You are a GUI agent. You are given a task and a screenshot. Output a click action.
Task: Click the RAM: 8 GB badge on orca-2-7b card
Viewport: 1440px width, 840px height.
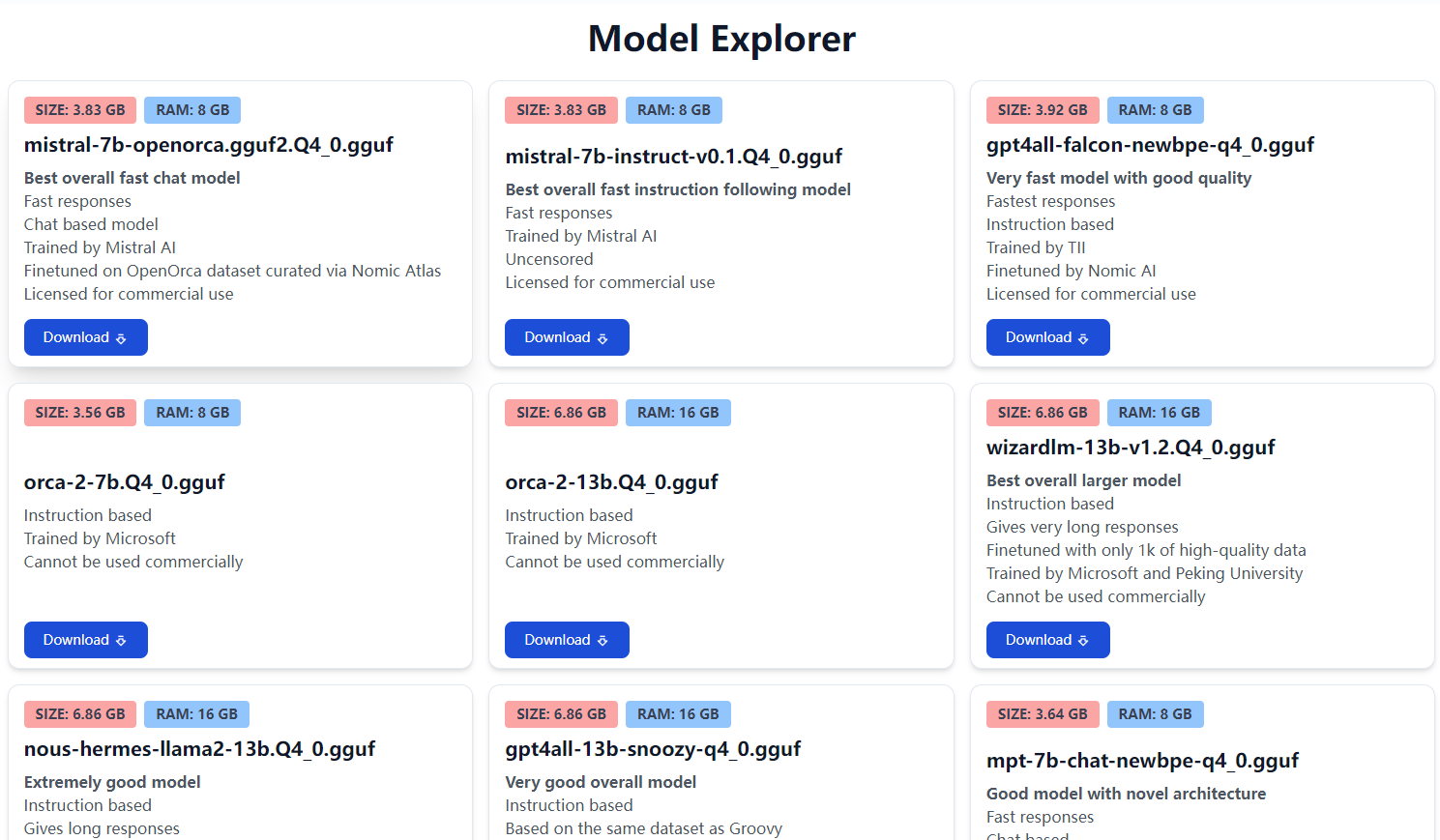pyautogui.click(x=192, y=413)
